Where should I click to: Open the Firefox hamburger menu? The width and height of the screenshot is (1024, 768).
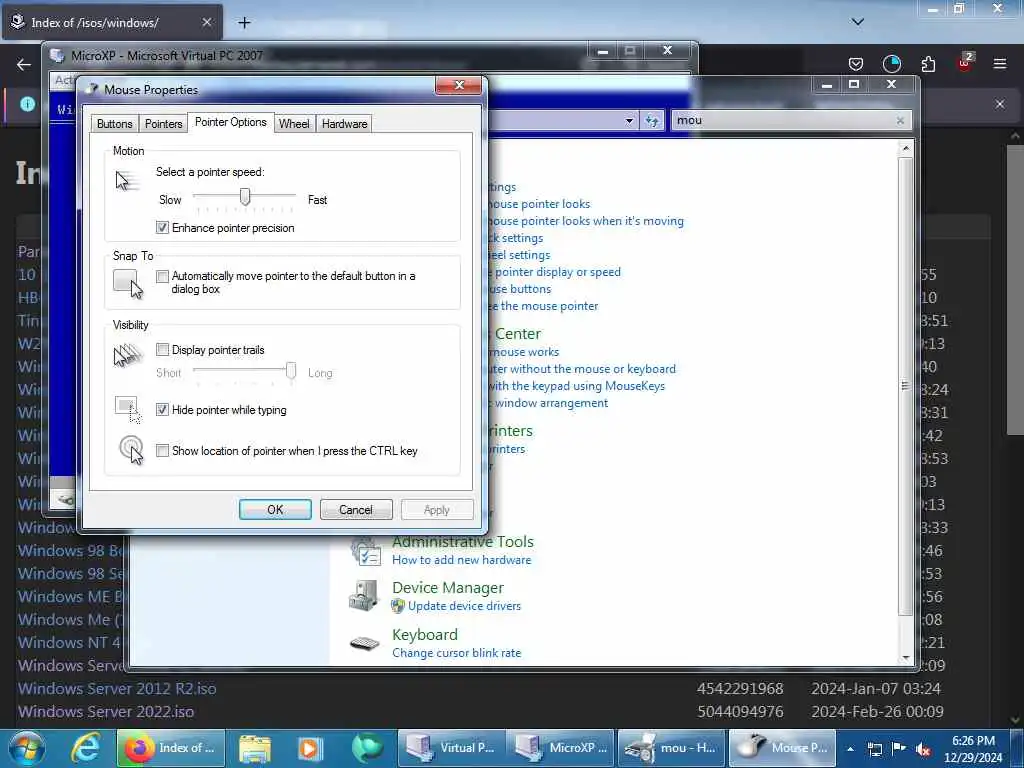coord(999,64)
